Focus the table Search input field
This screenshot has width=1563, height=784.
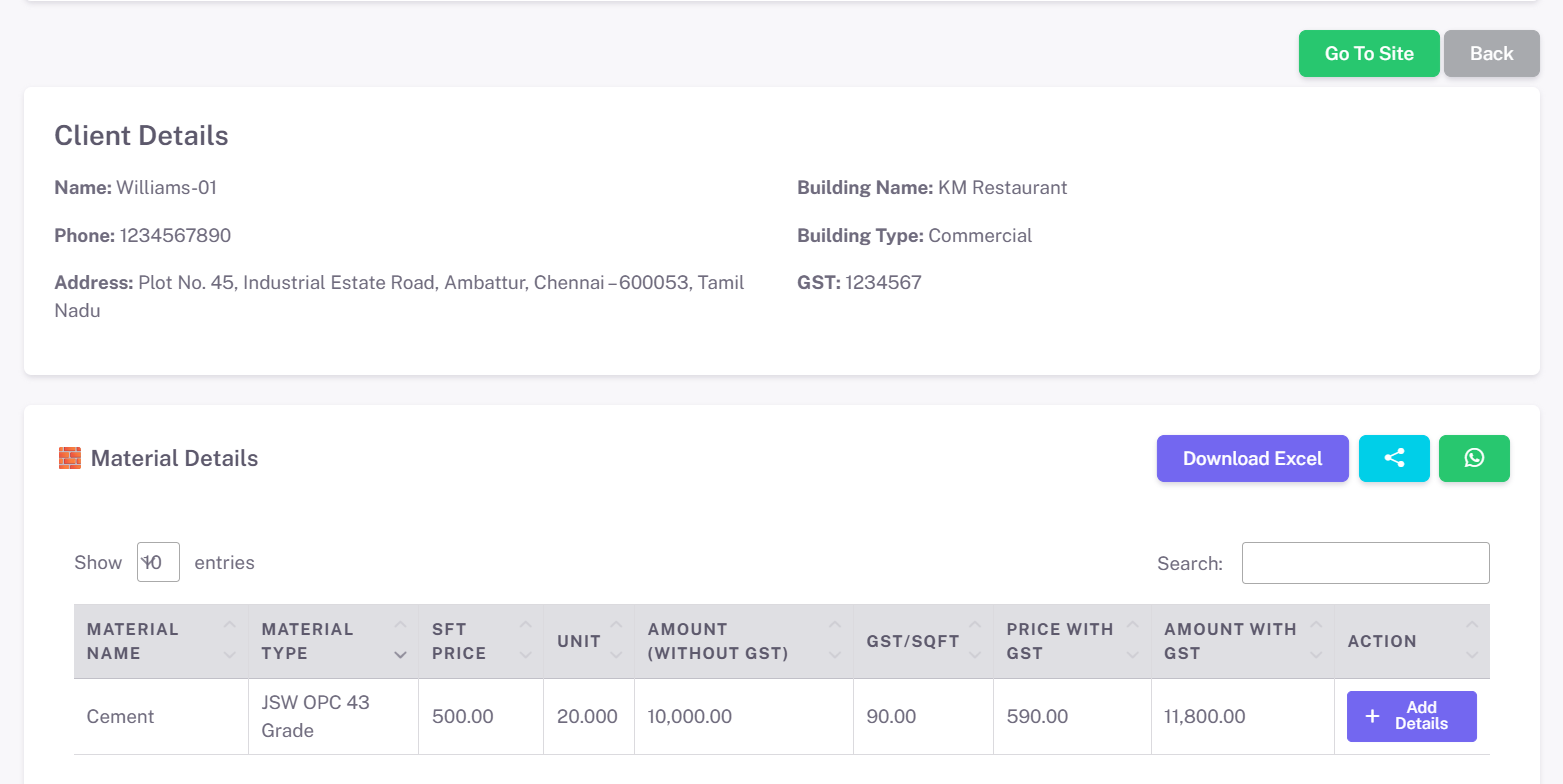click(x=1365, y=563)
